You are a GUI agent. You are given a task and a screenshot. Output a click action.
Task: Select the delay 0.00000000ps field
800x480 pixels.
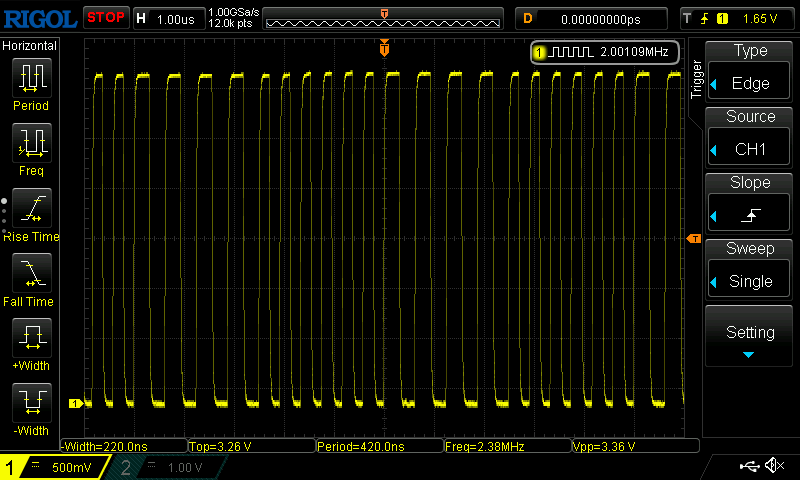click(591, 19)
